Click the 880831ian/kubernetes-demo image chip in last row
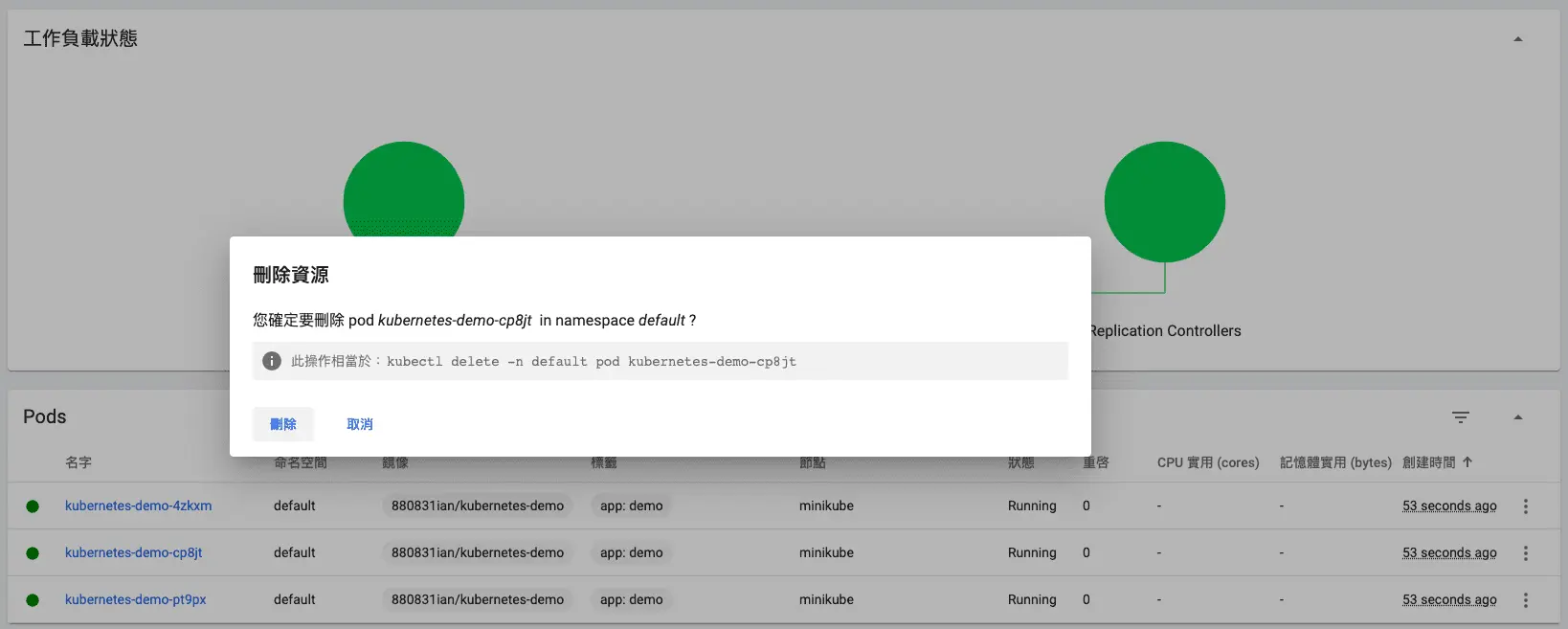The image size is (1568, 629). tap(477, 599)
